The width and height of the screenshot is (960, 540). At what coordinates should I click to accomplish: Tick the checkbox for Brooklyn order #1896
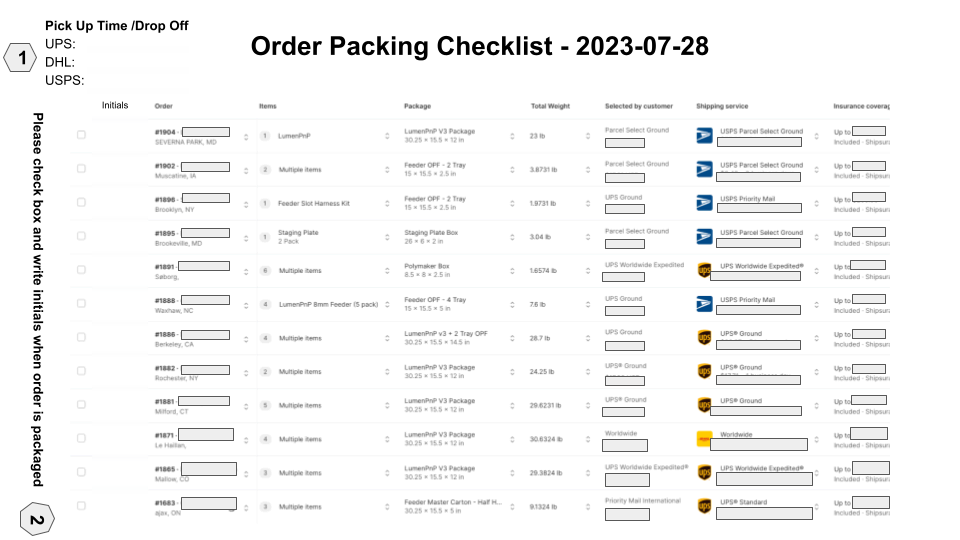coord(81,203)
